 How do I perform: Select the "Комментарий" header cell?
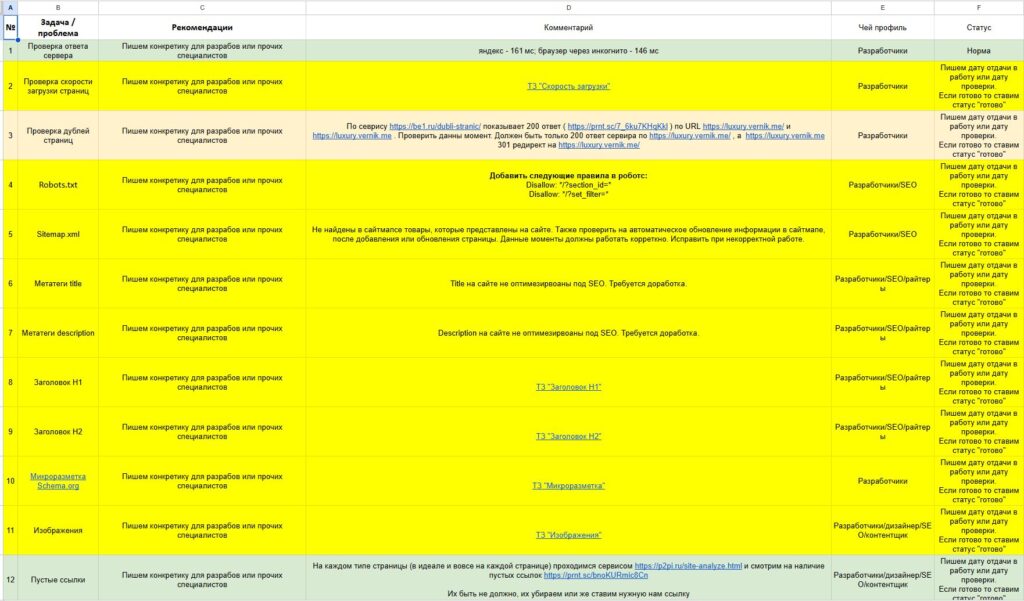point(568,27)
